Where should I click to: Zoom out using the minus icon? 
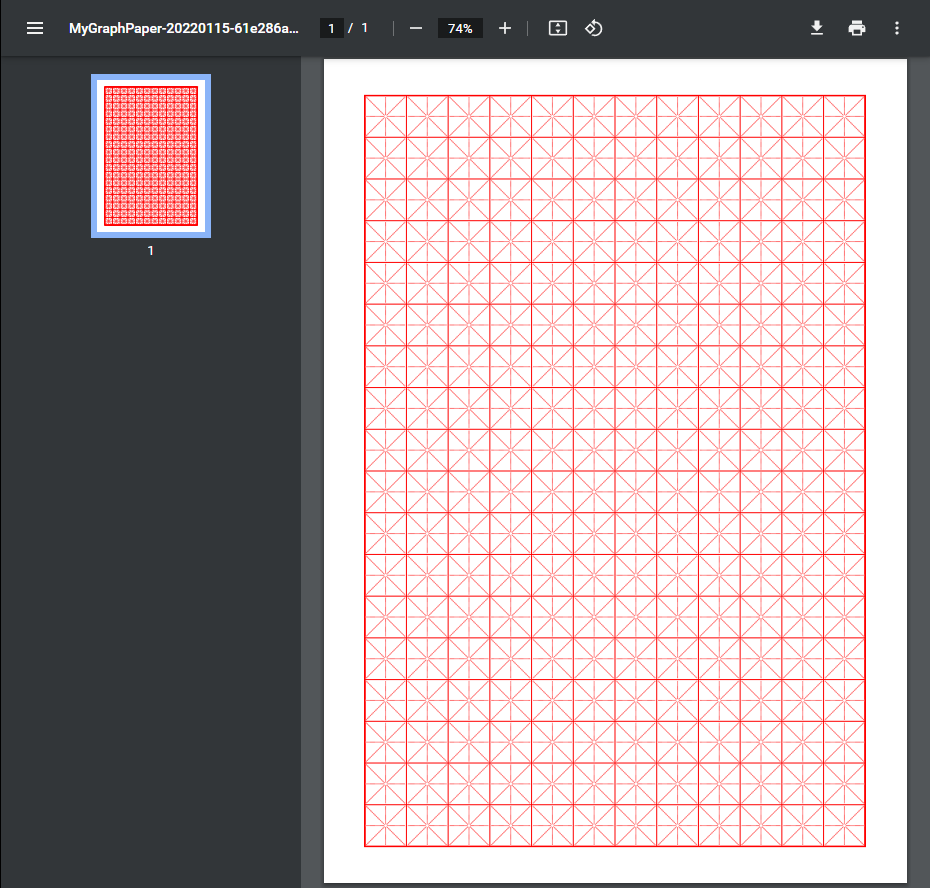(416, 28)
